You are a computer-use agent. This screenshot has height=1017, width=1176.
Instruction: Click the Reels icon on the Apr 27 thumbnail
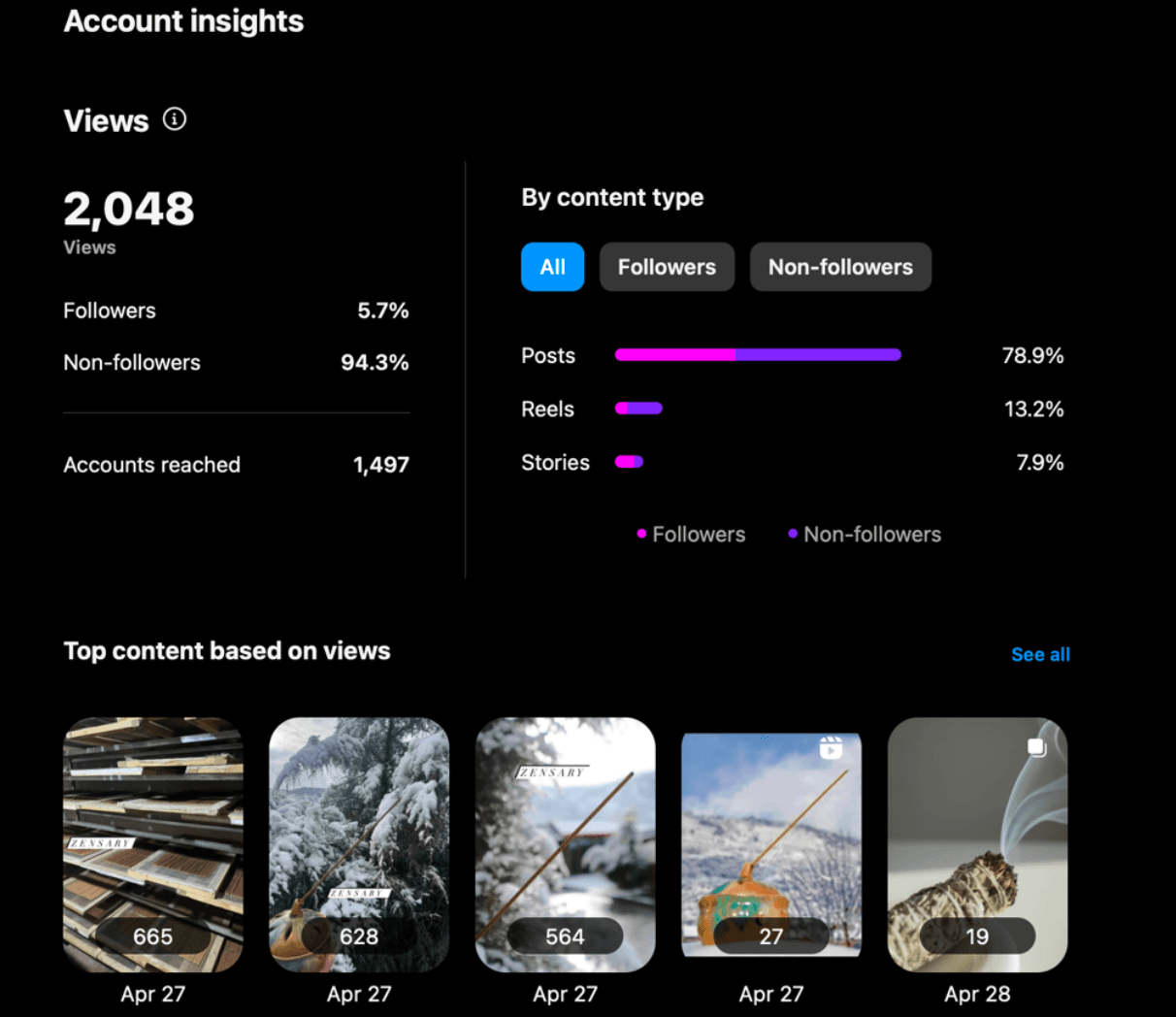pos(831,748)
